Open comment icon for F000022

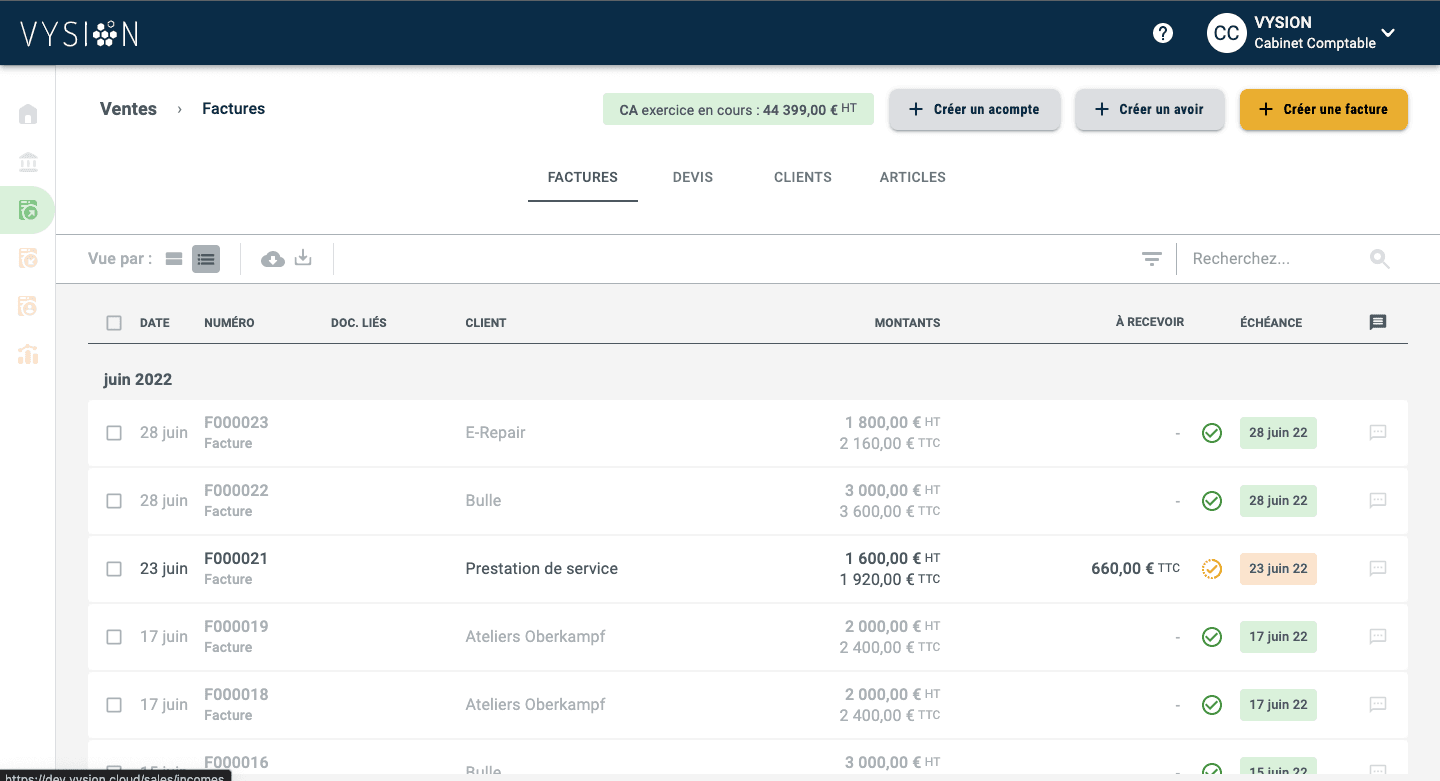(x=1378, y=500)
